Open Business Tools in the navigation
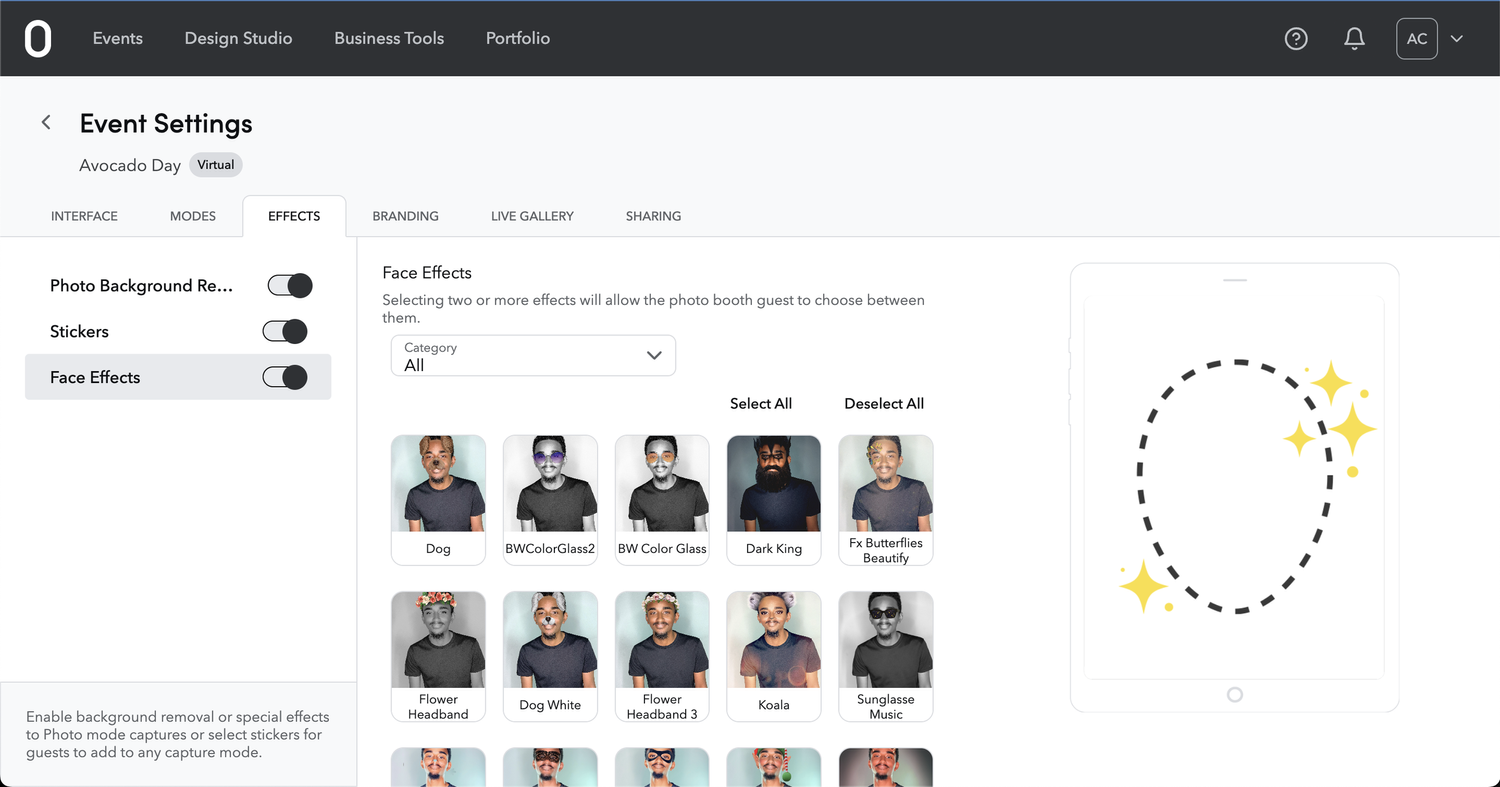Viewport: 1500px width, 787px height. (389, 38)
